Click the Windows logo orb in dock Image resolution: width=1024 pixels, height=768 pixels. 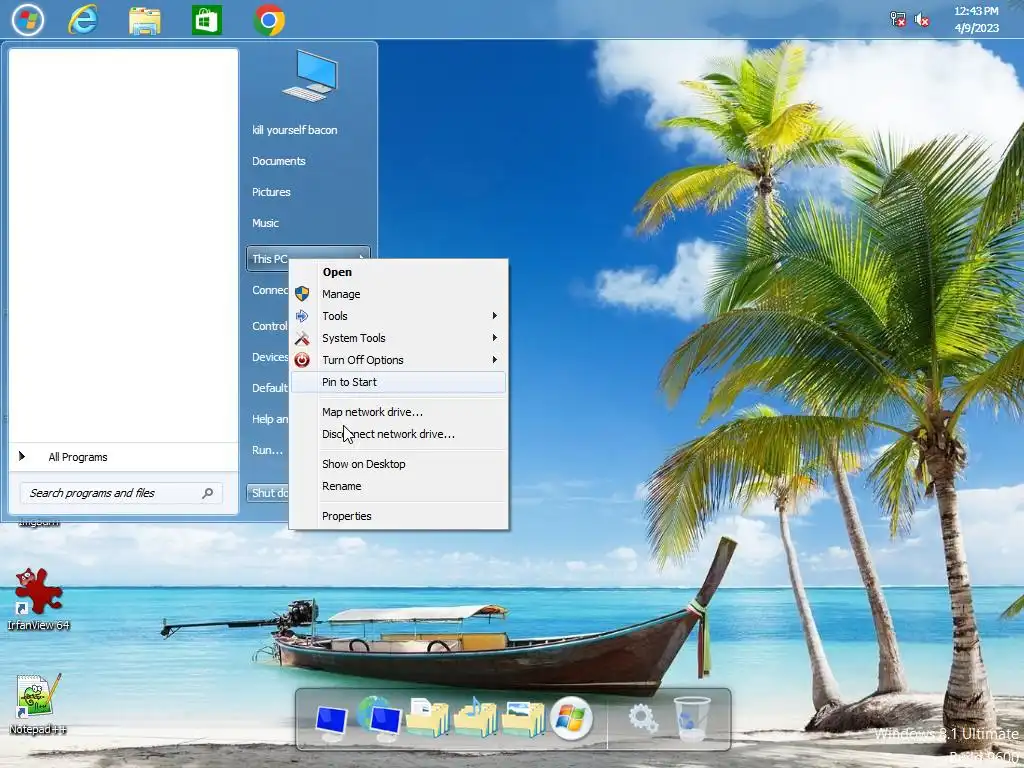click(571, 718)
